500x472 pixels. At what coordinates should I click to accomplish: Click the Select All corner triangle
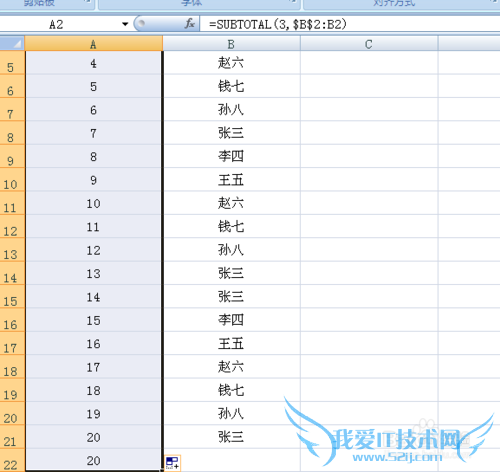coord(12,43)
